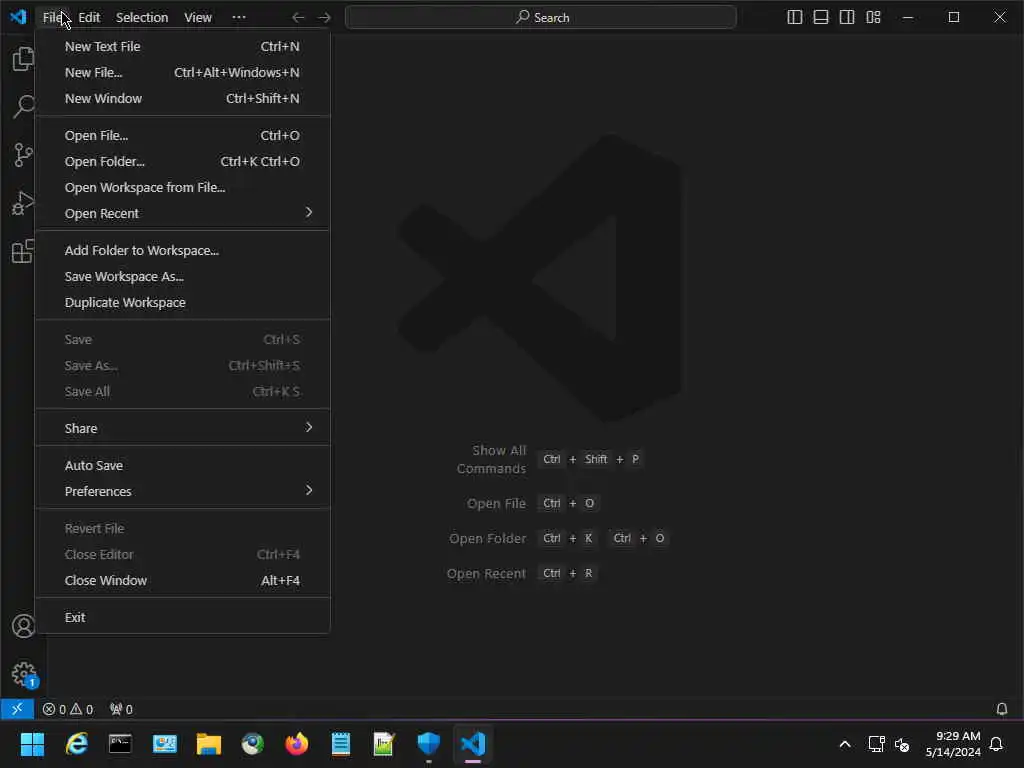Choose Exit from File menu

tap(182, 617)
